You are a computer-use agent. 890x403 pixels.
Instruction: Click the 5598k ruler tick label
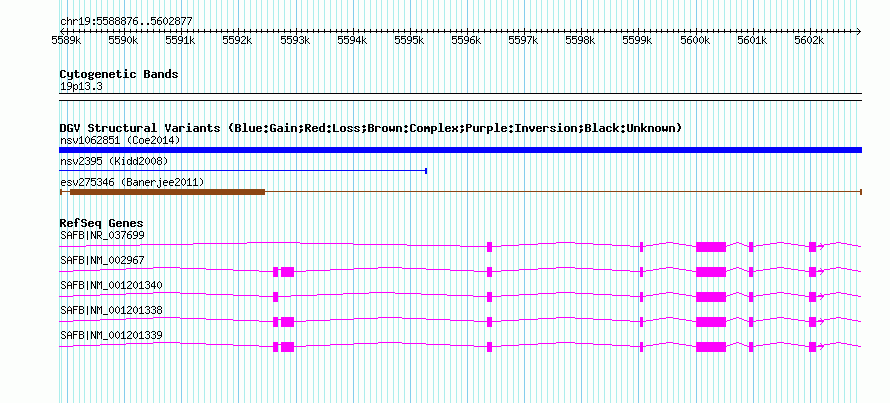(582, 40)
